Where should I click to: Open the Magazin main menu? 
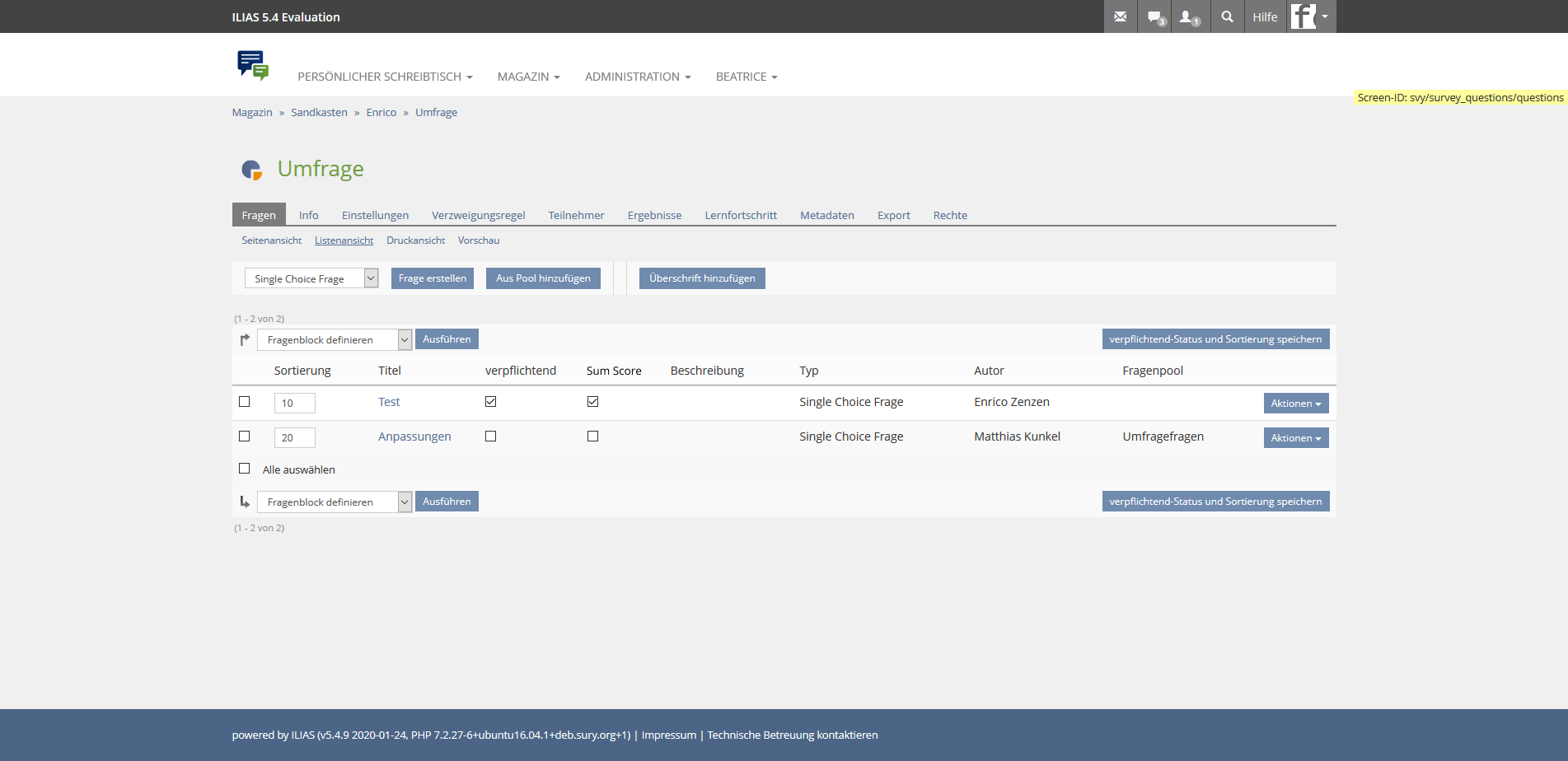click(x=528, y=77)
